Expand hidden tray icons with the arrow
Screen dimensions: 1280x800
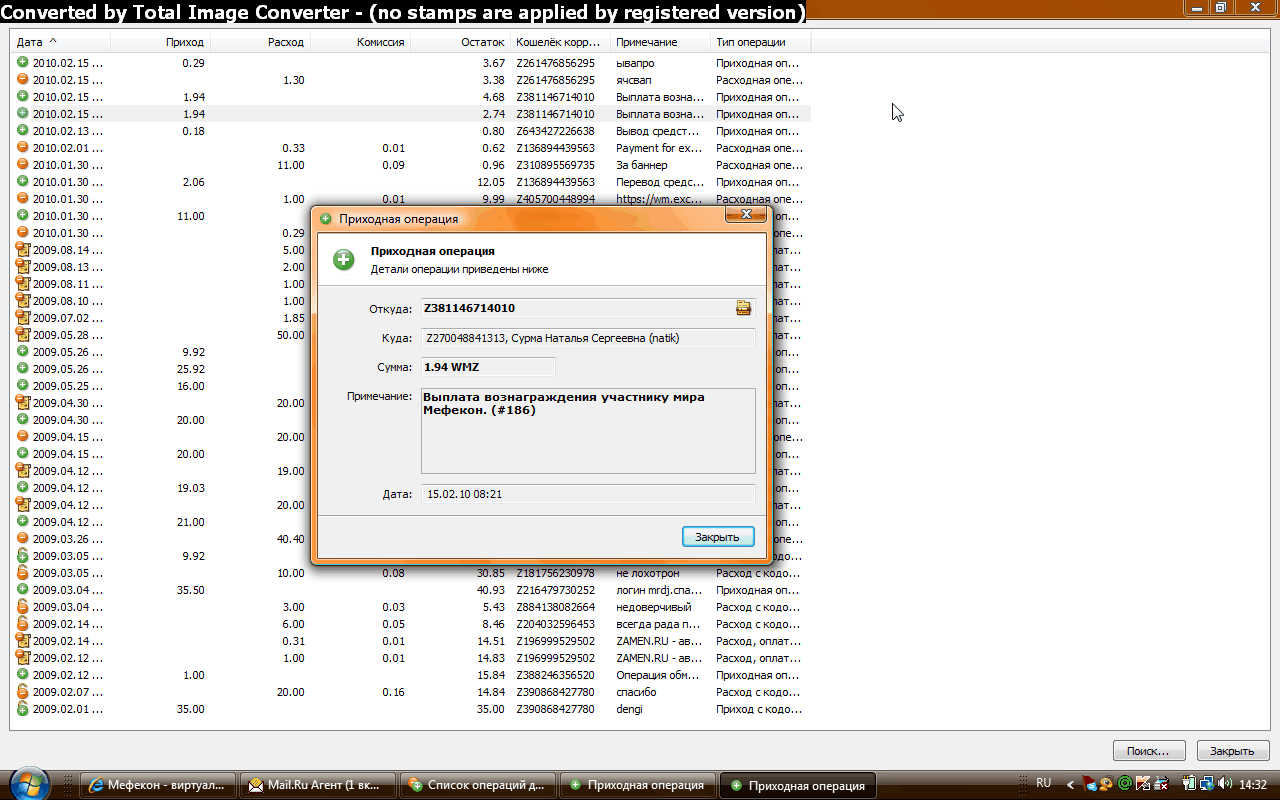coord(1071,785)
